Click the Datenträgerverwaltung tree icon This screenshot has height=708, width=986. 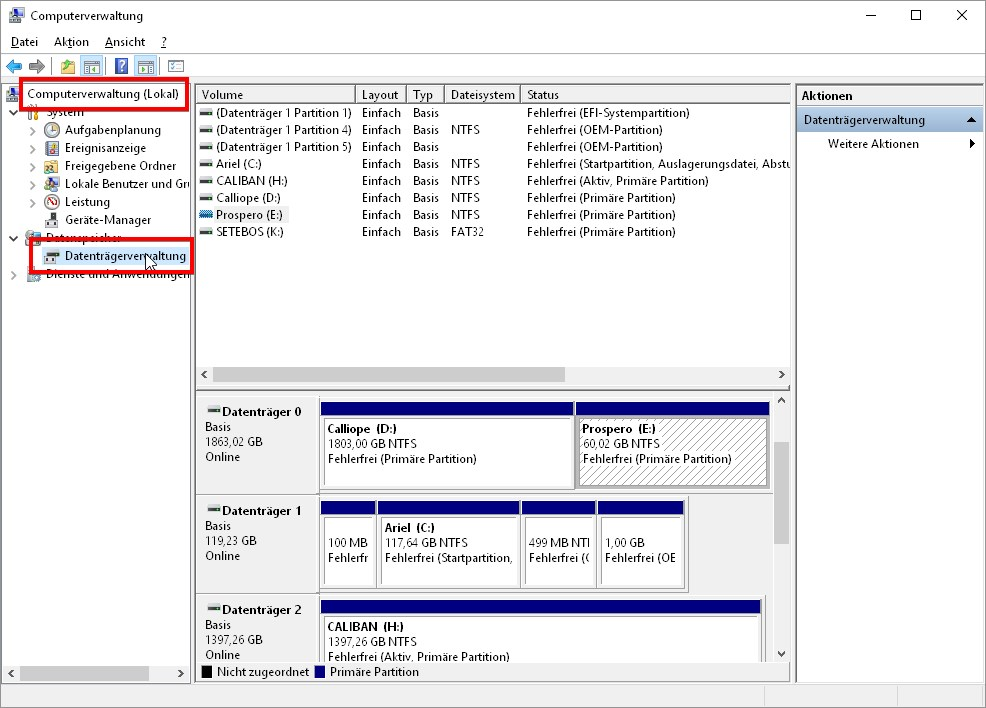click(x=52, y=256)
